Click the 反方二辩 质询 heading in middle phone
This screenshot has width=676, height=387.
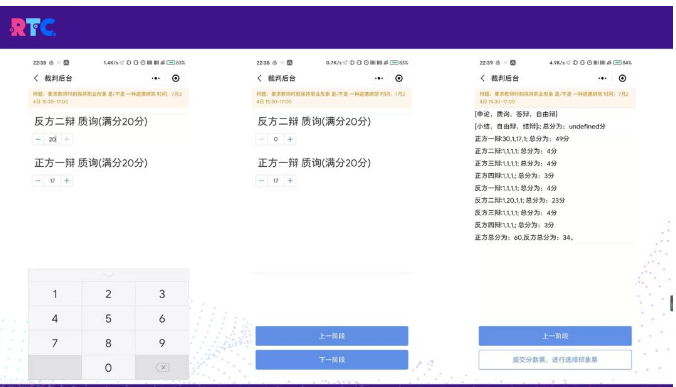(x=314, y=122)
